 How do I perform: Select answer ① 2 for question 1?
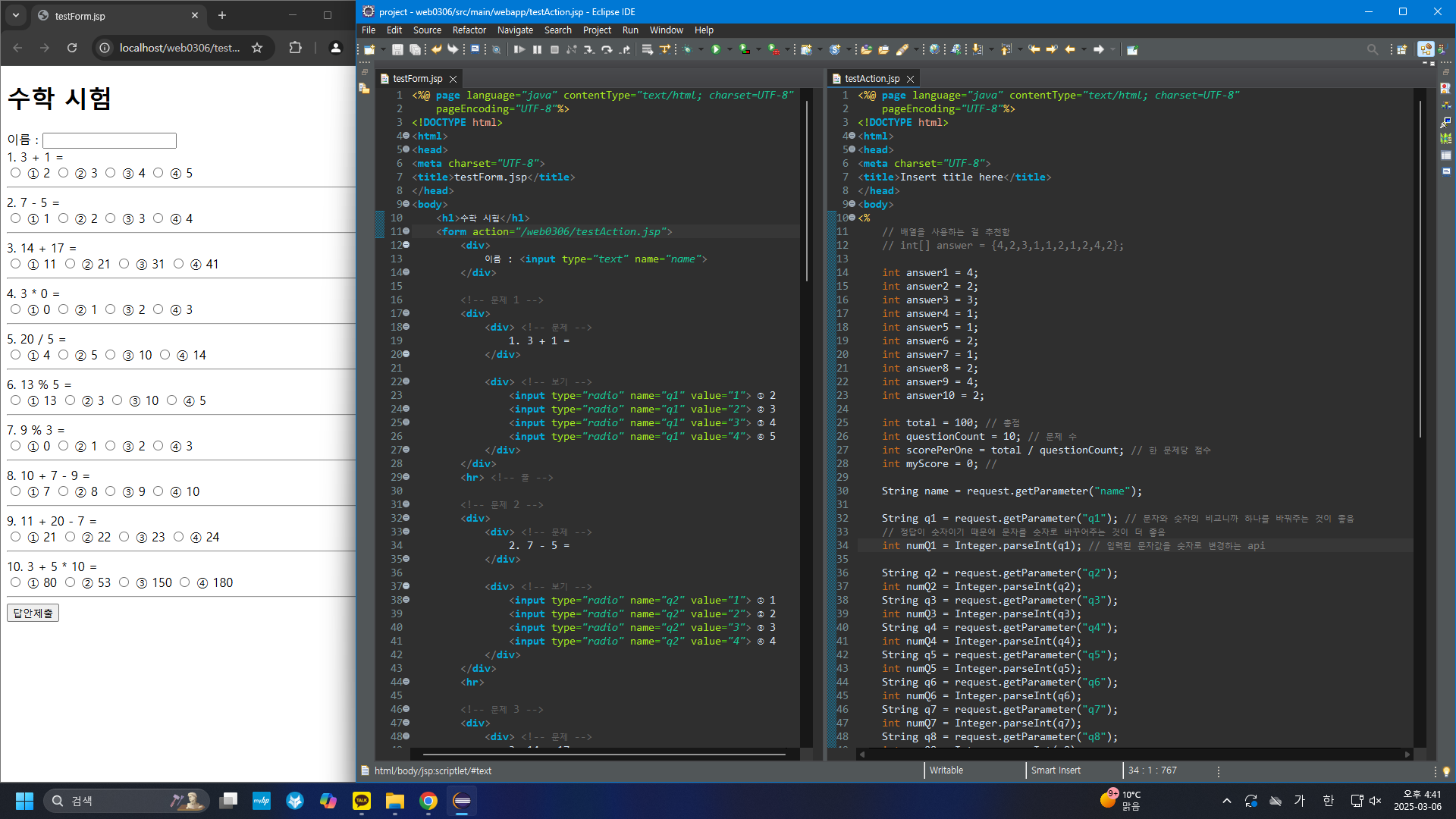(x=16, y=173)
